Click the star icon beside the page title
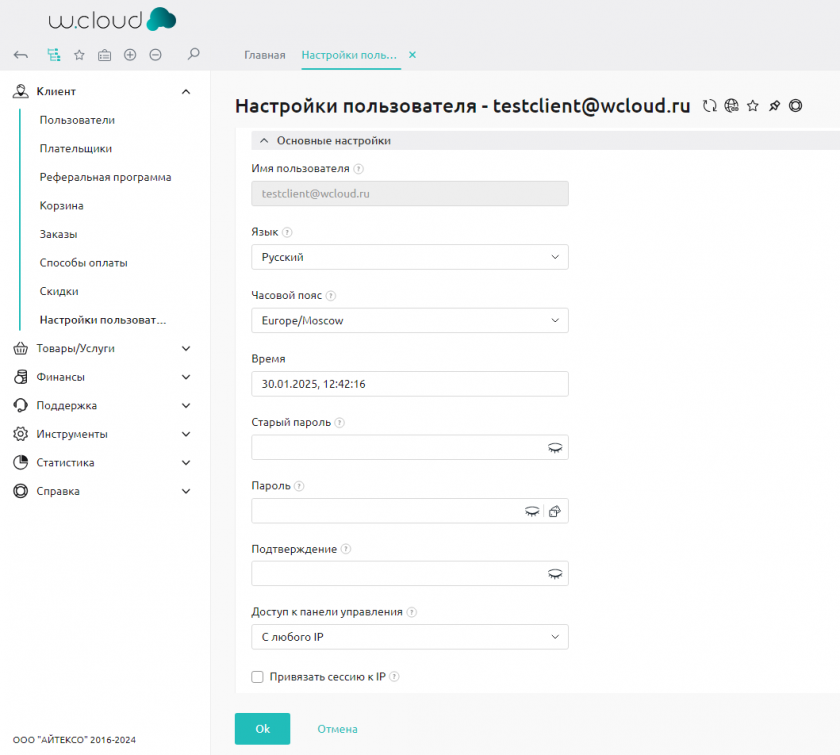The height and width of the screenshot is (755, 840). point(753,106)
